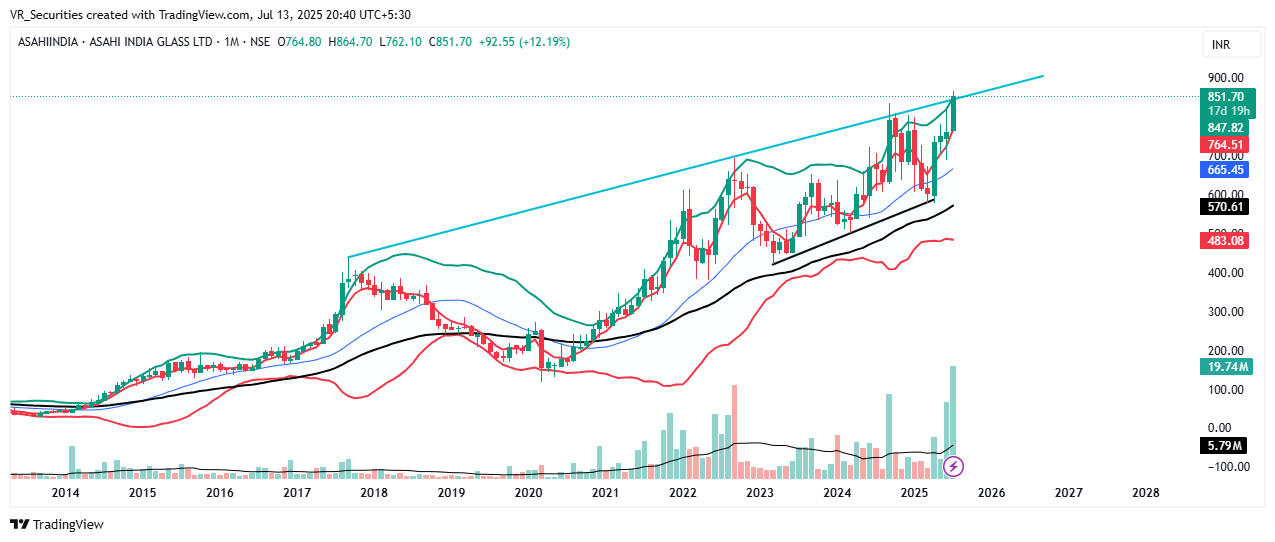Click the red 483.08 price label

pyautogui.click(x=1225, y=241)
